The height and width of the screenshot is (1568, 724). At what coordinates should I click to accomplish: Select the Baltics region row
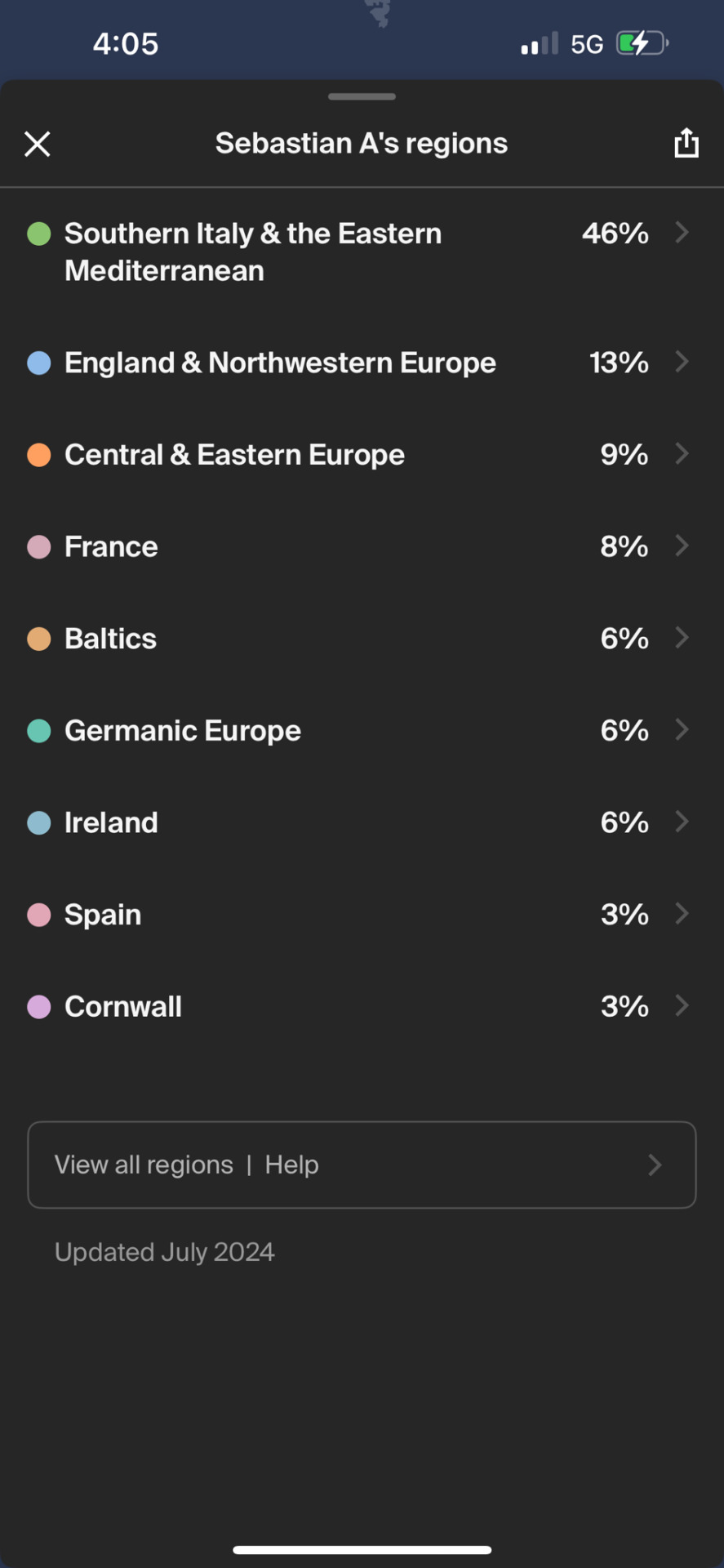[x=362, y=639]
